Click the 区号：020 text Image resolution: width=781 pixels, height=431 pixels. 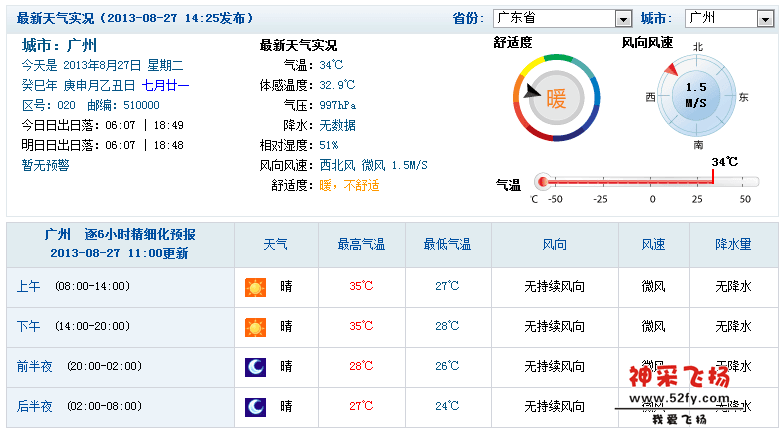[x=49, y=105]
